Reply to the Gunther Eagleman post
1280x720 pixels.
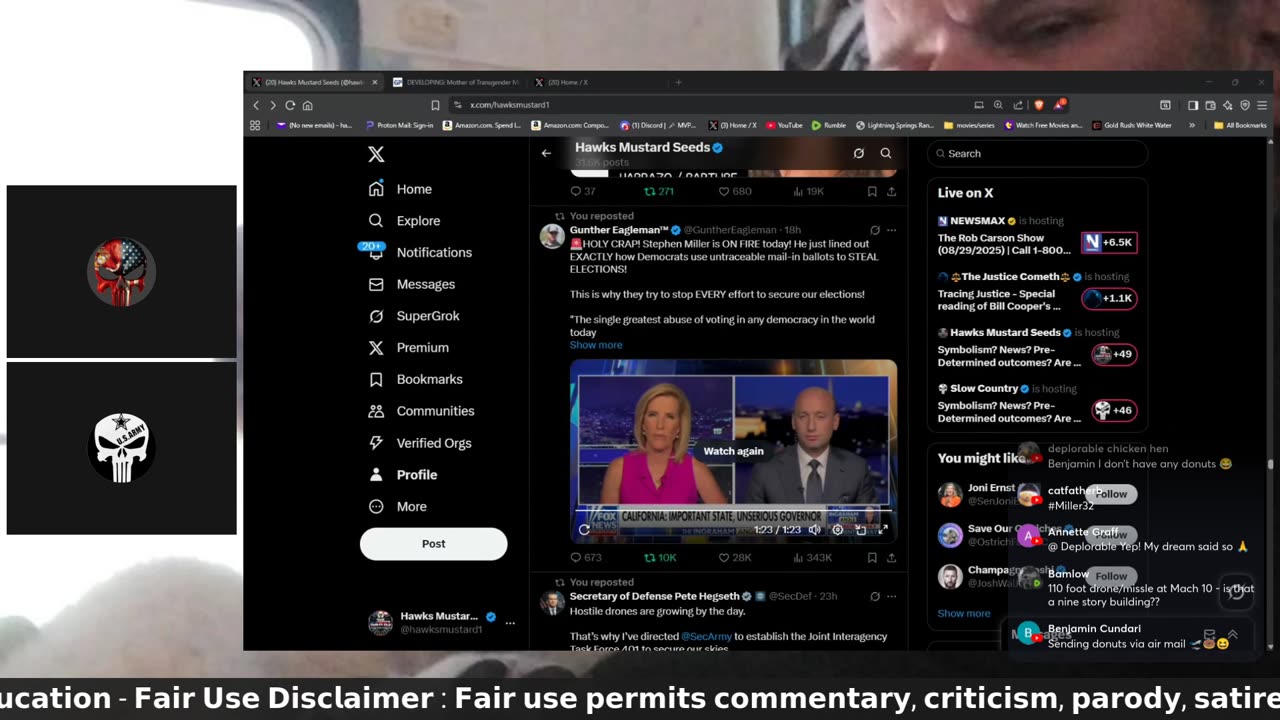[585, 558]
